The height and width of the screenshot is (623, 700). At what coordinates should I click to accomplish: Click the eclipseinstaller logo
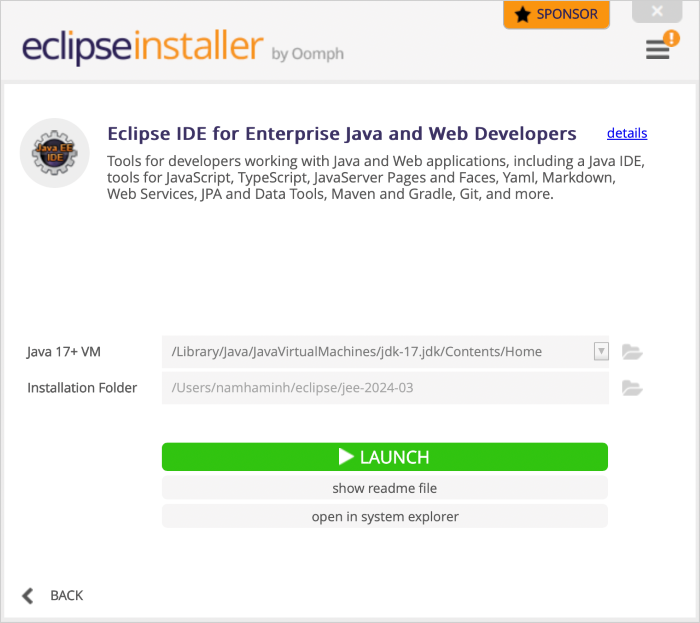142,46
